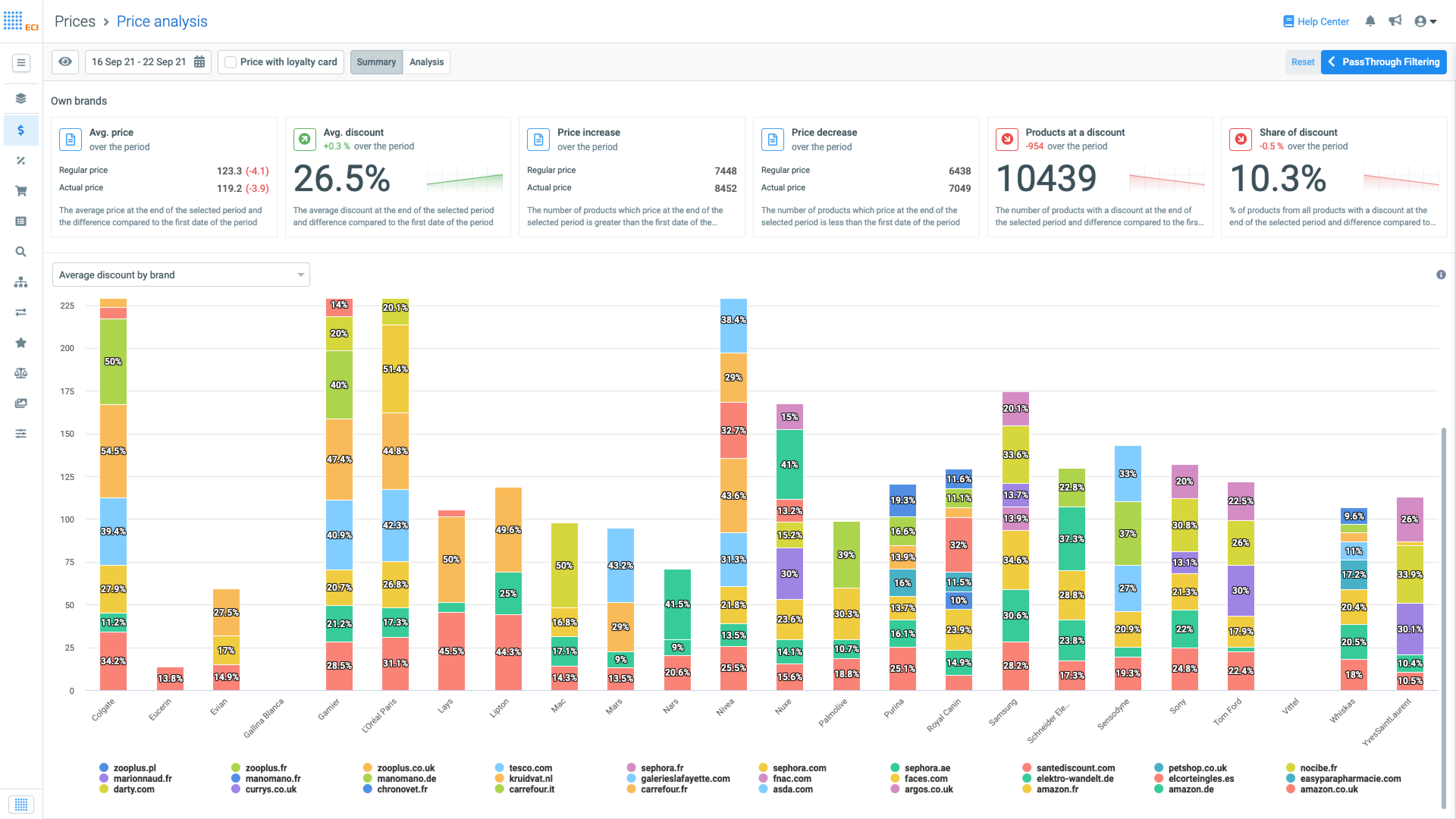Click the Reset button
The height and width of the screenshot is (819, 1456).
coord(1302,62)
